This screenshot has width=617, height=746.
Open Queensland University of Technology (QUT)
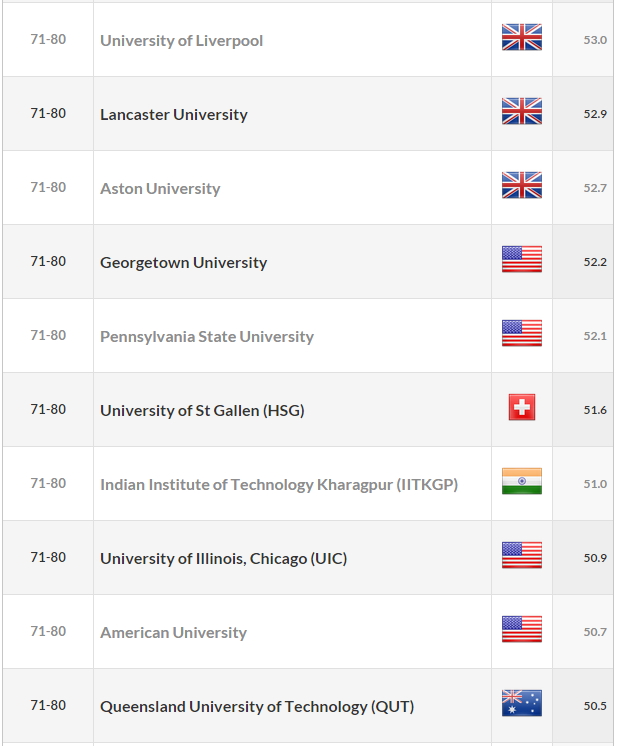click(x=257, y=707)
